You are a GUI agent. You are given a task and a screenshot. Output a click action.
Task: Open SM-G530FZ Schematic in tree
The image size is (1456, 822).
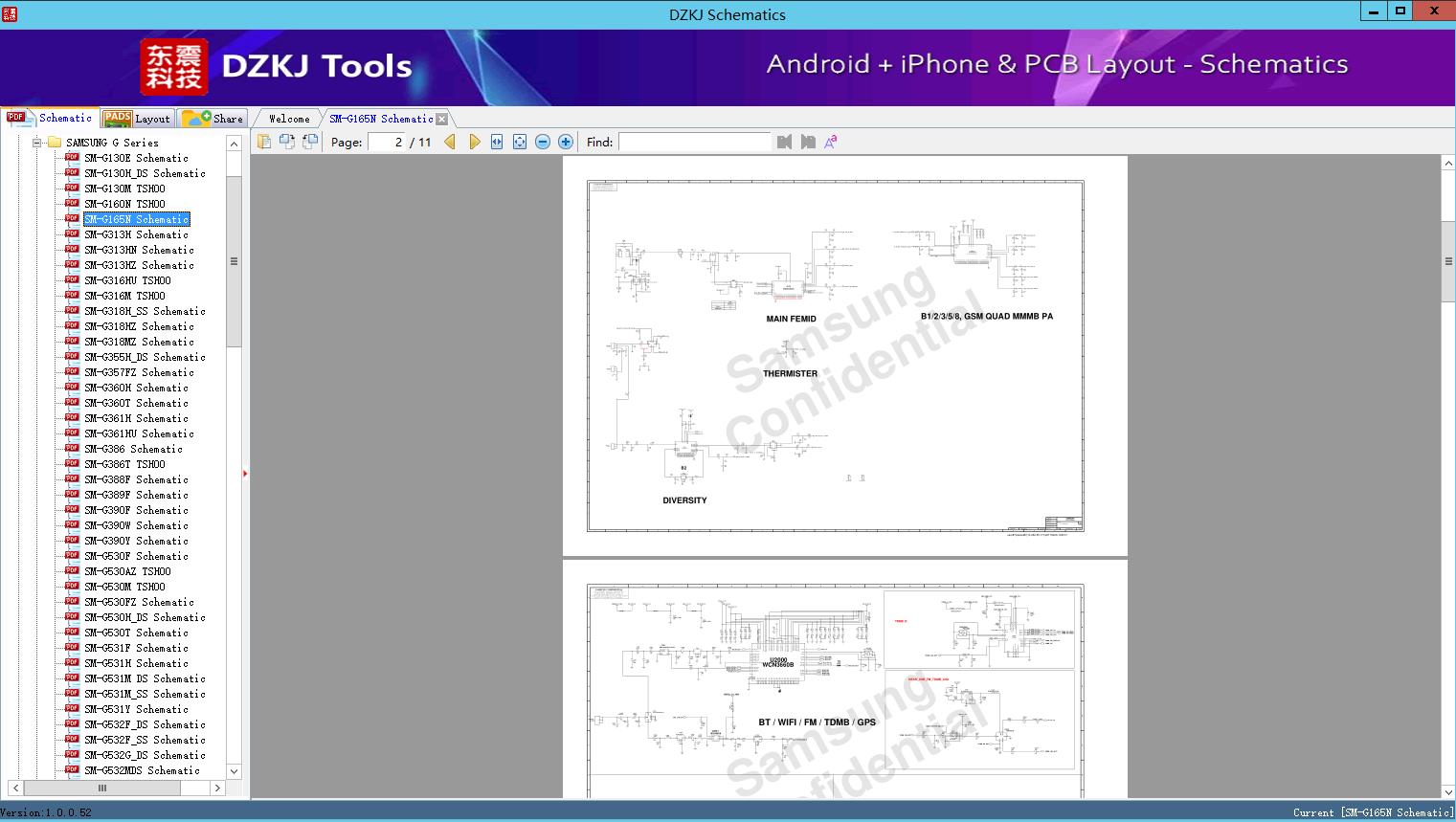click(139, 602)
